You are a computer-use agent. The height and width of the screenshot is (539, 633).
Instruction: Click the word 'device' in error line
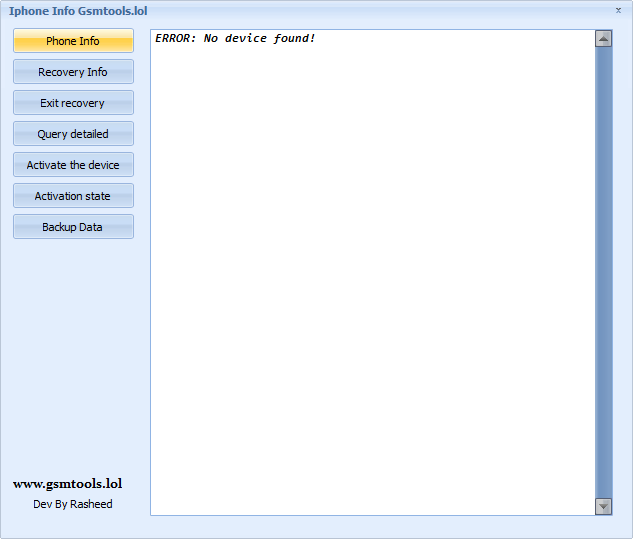coord(247,39)
